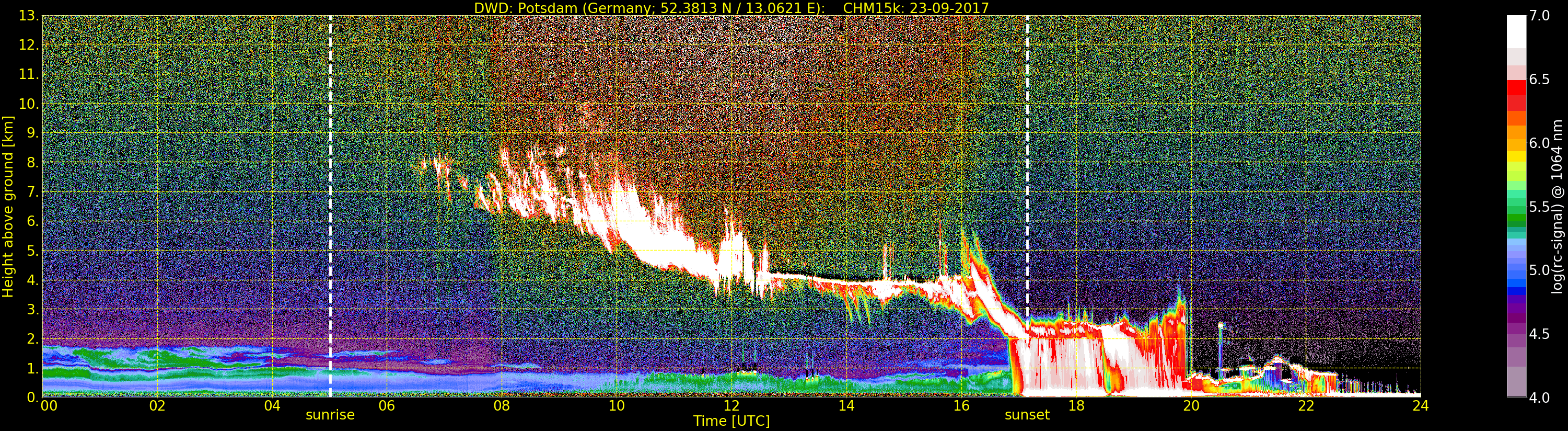Screen dimensions: 1568x431
Task: Click the plot title mentioning DWD Potsdam
Action: pos(731,7)
